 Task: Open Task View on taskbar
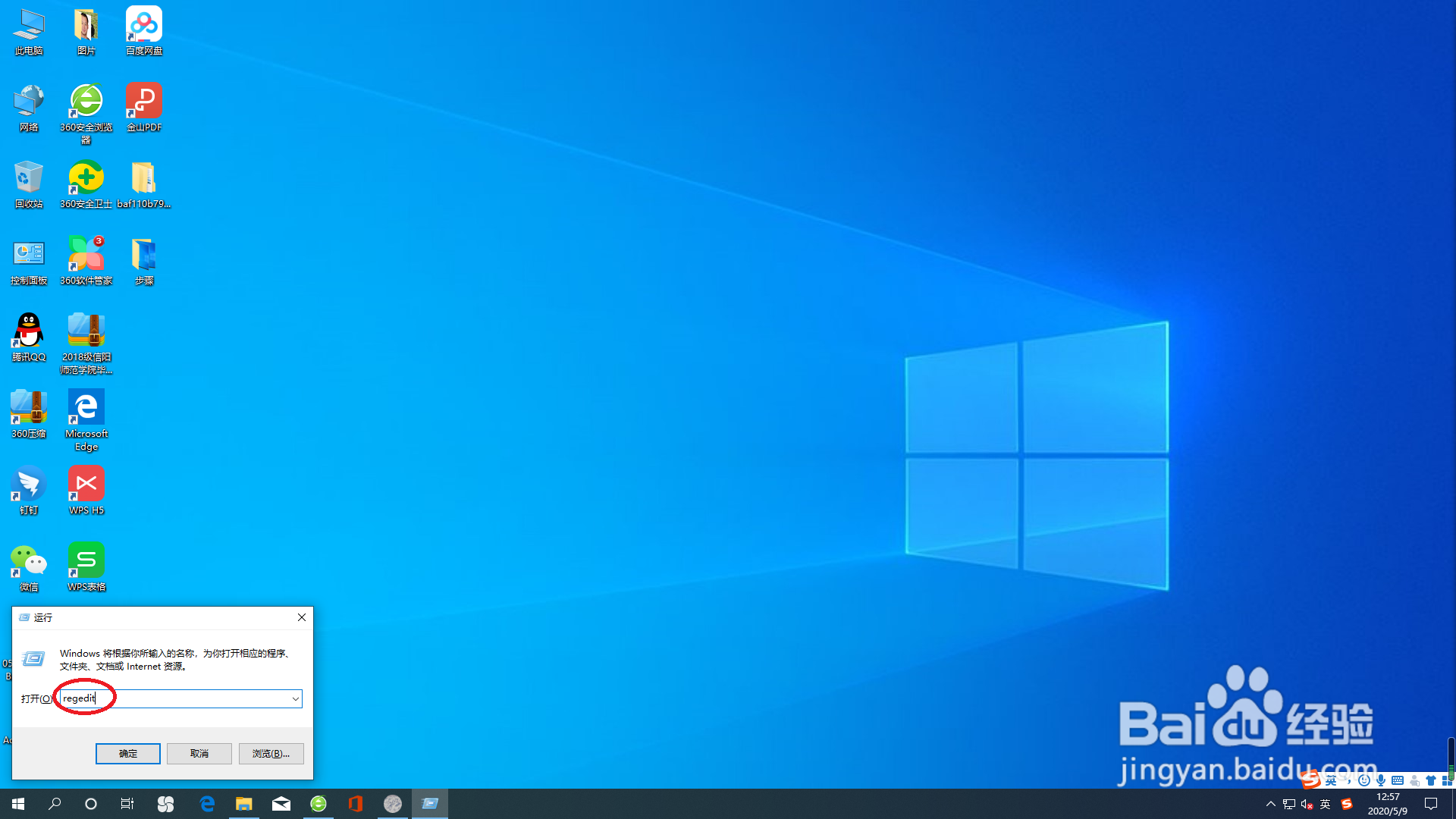[127, 804]
